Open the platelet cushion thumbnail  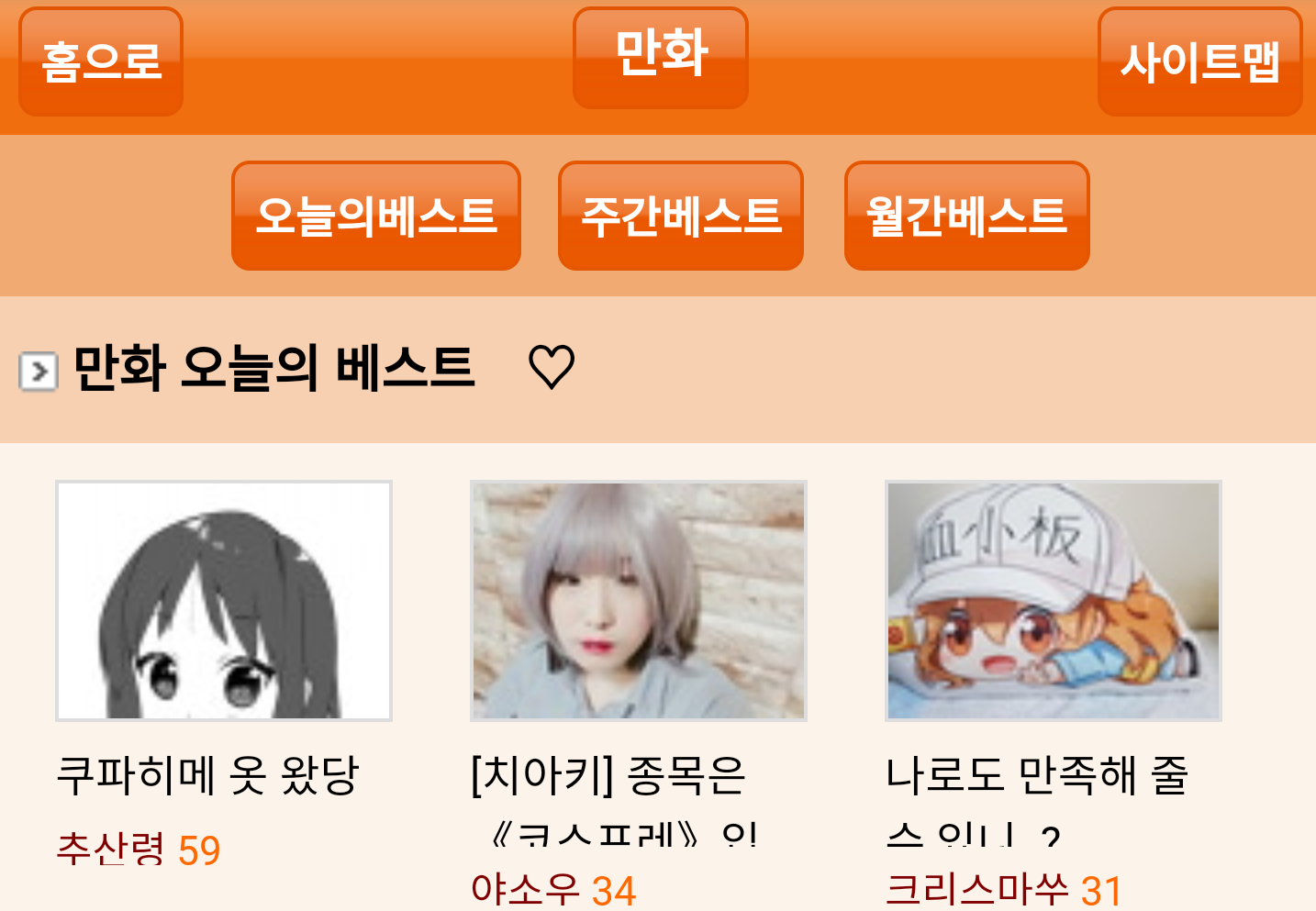(1054, 601)
